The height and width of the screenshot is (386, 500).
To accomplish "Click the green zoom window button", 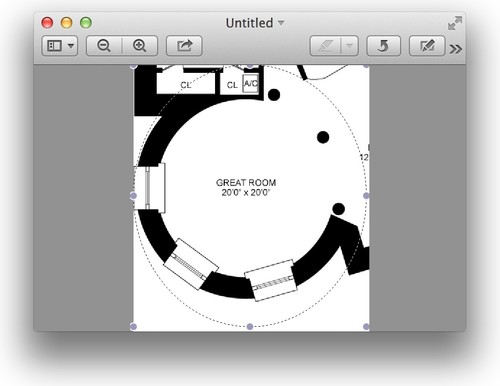I will click(86, 23).
